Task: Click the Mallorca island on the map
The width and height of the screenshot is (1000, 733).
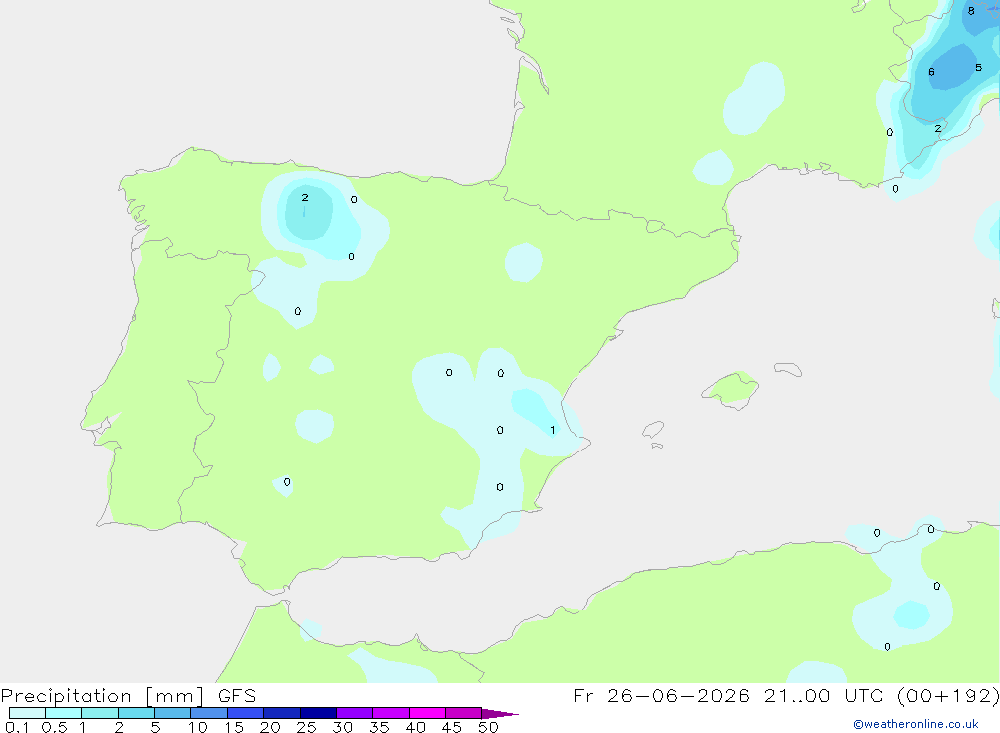Action: (731, 389)
